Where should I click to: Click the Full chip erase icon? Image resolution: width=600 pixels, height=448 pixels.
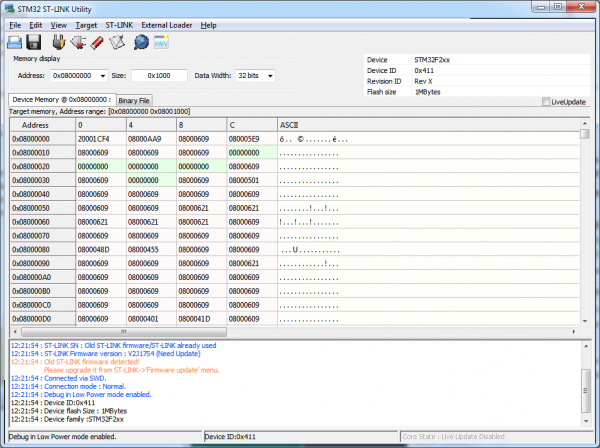(x=96, y=42)
